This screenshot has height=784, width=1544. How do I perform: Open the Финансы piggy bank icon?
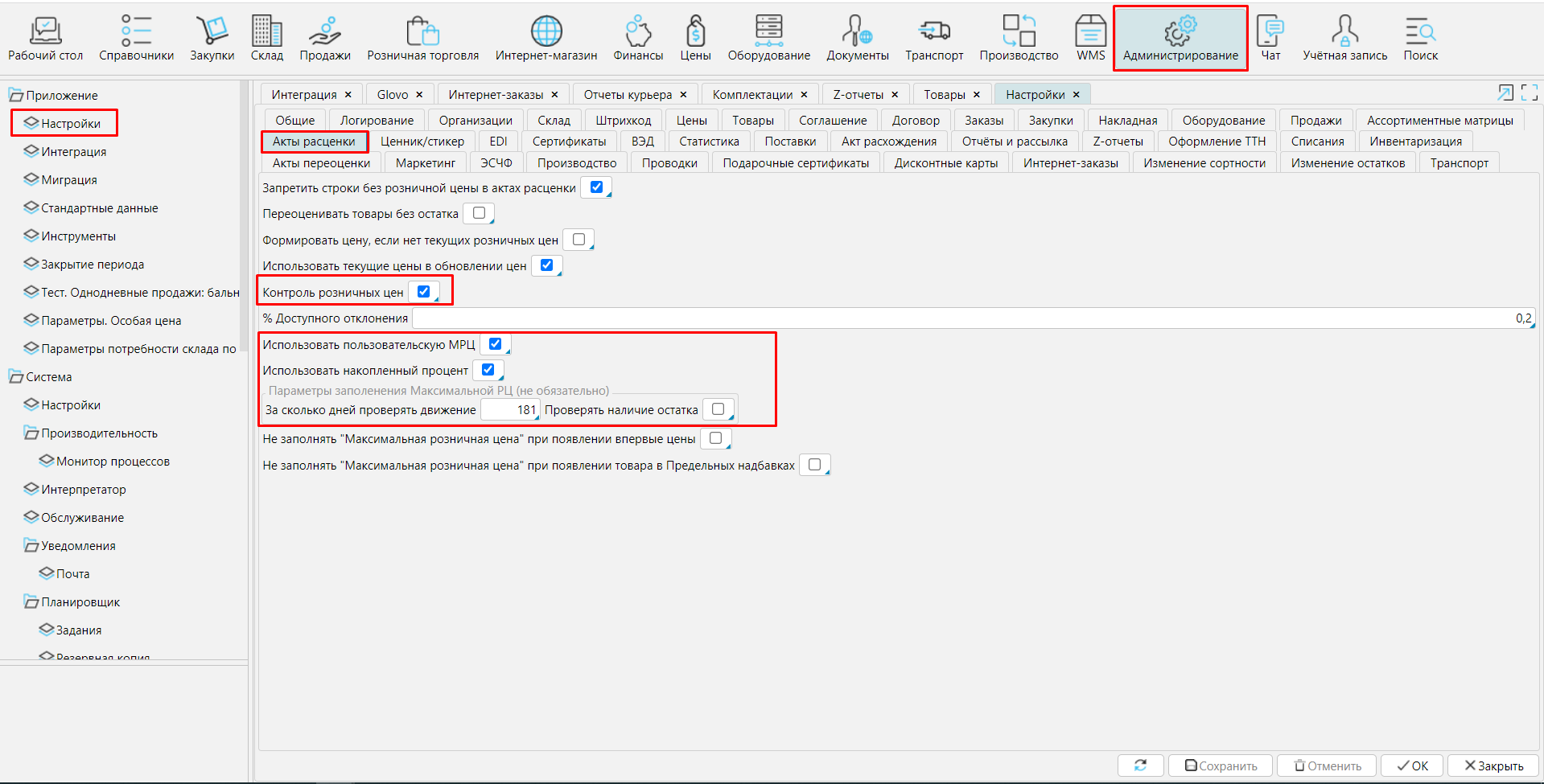pos(638,31)
